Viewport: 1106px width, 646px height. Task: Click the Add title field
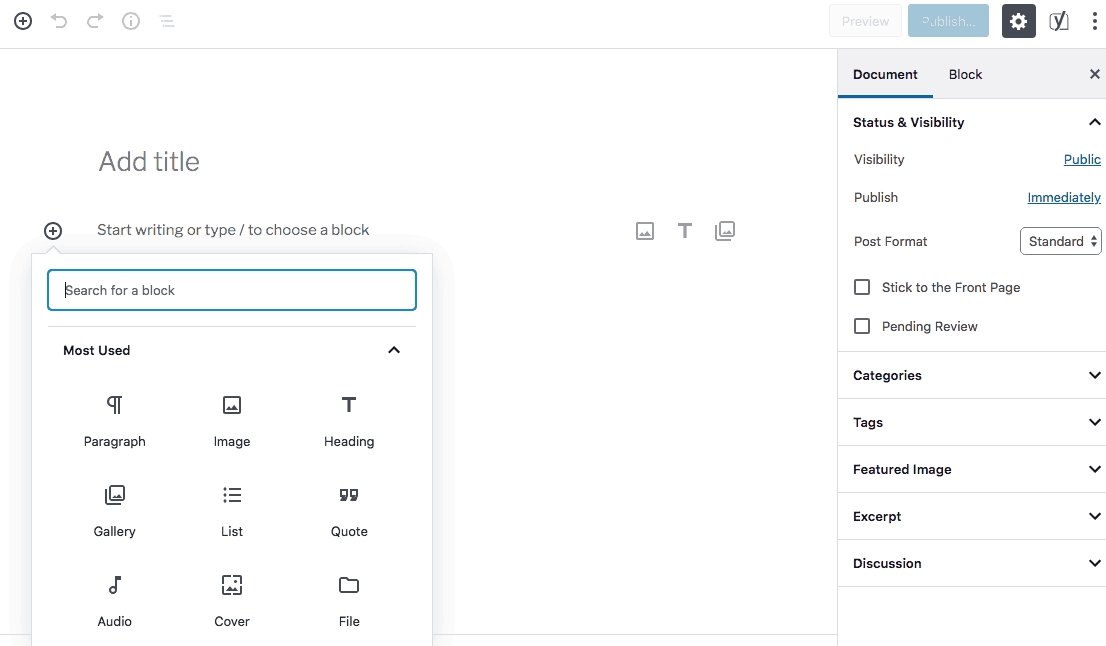coord(149,162)
